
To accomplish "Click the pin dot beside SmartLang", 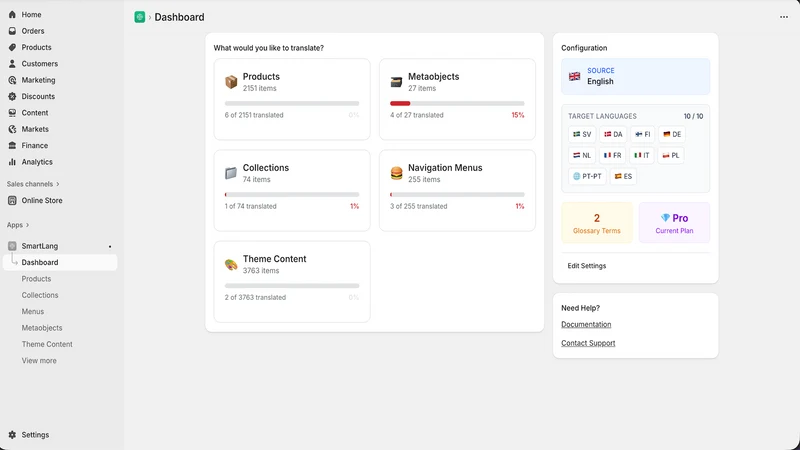I will pyautogui.click(x=110, y=247).
